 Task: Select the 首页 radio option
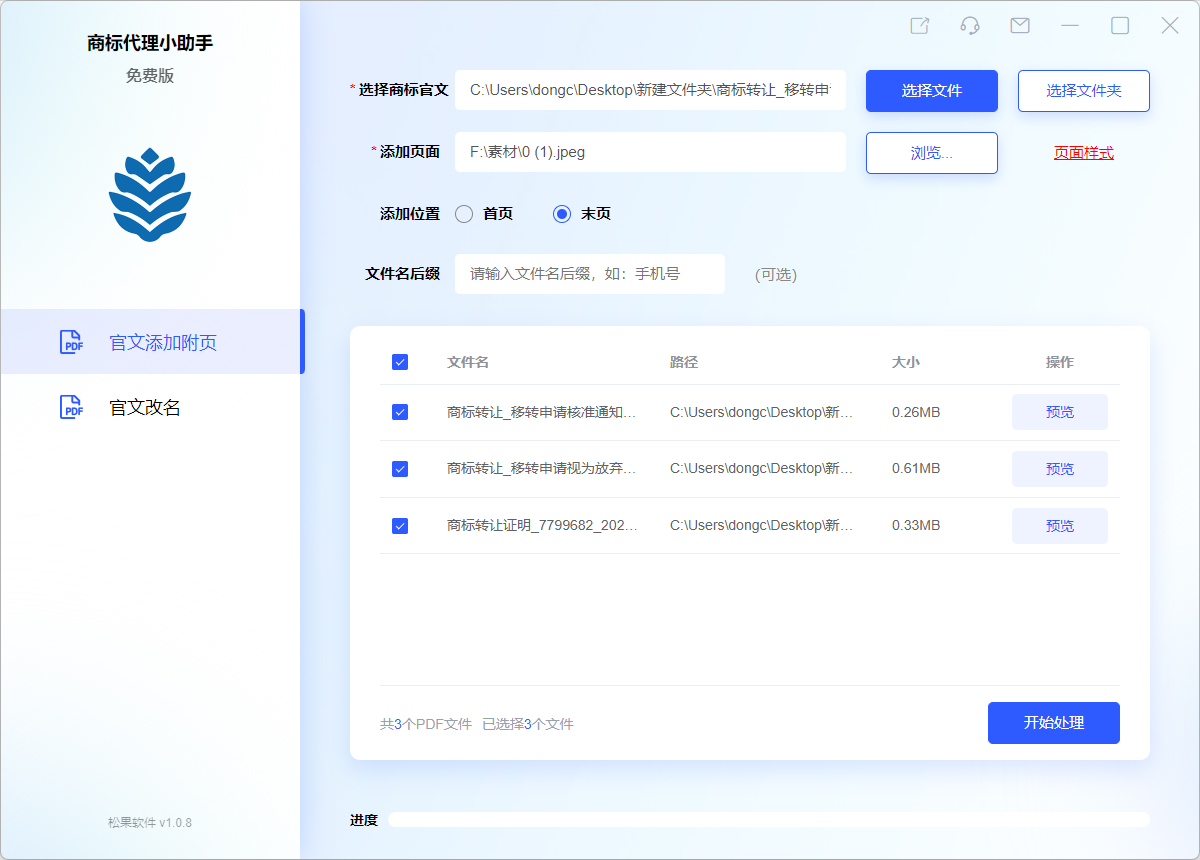[463, 213]
